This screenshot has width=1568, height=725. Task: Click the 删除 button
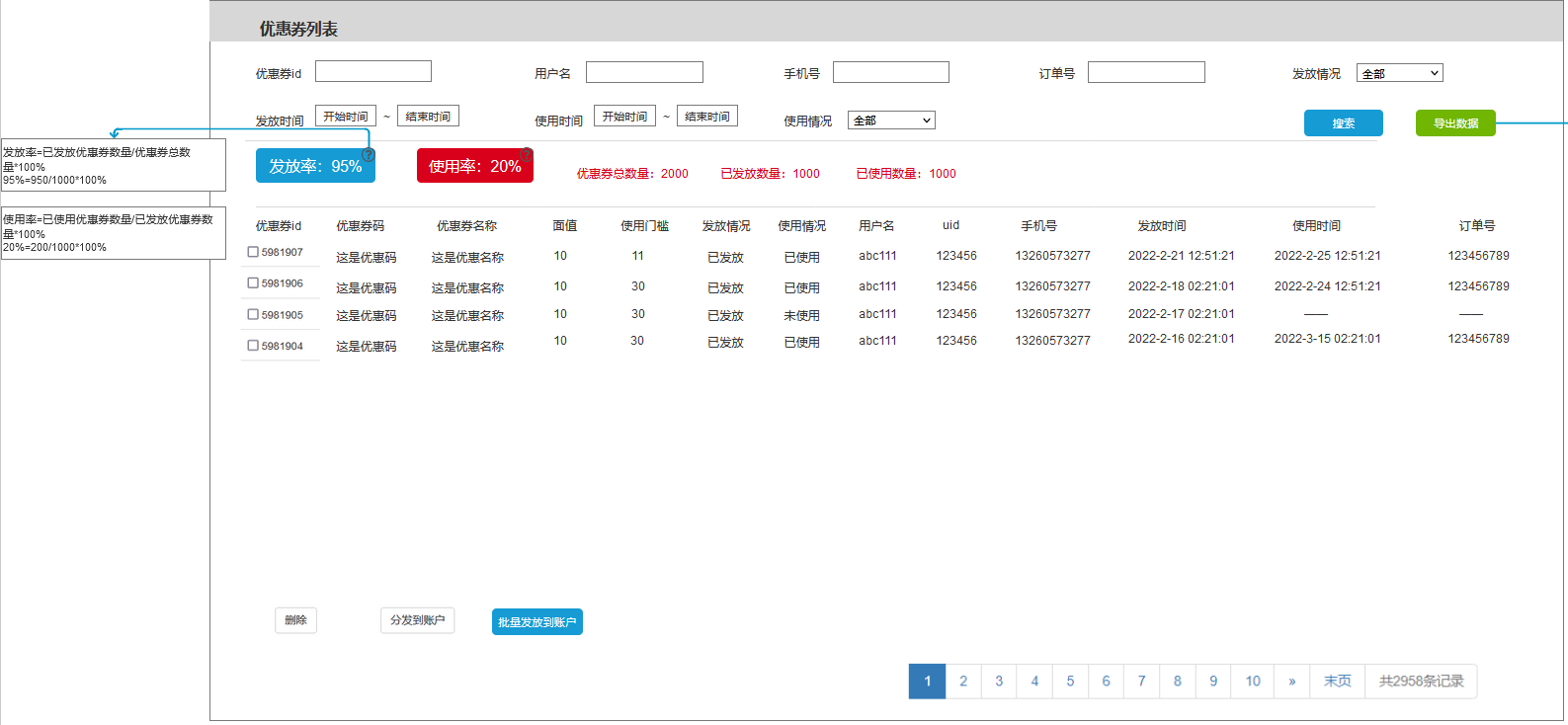pos(295,620)
